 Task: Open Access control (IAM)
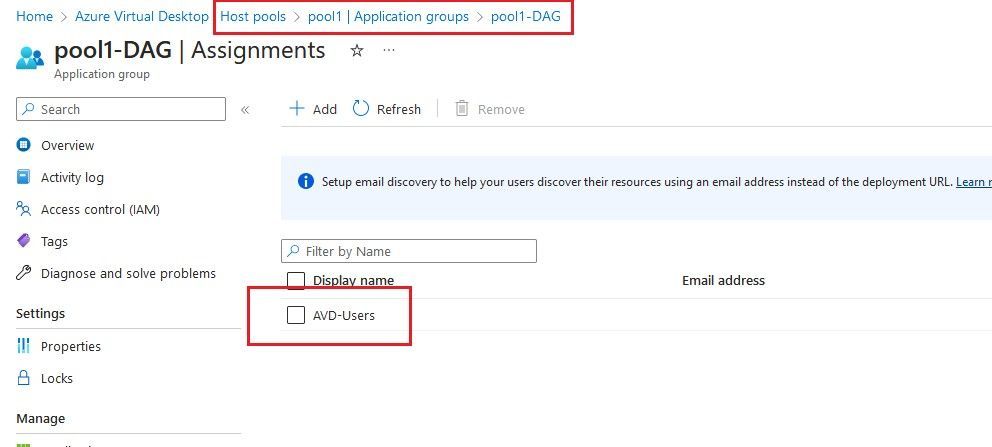pos(100,209)
